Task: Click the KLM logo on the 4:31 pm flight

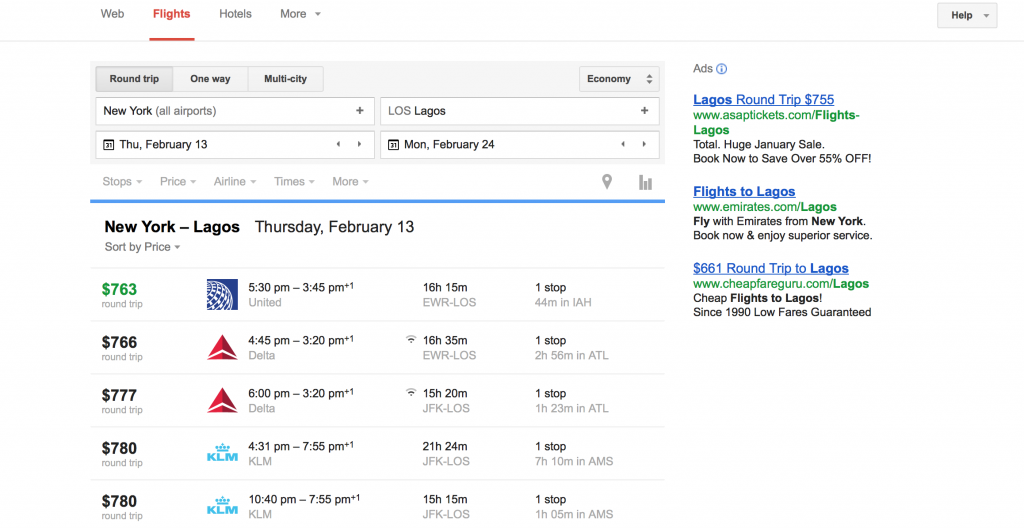Action: coord(222,453)
